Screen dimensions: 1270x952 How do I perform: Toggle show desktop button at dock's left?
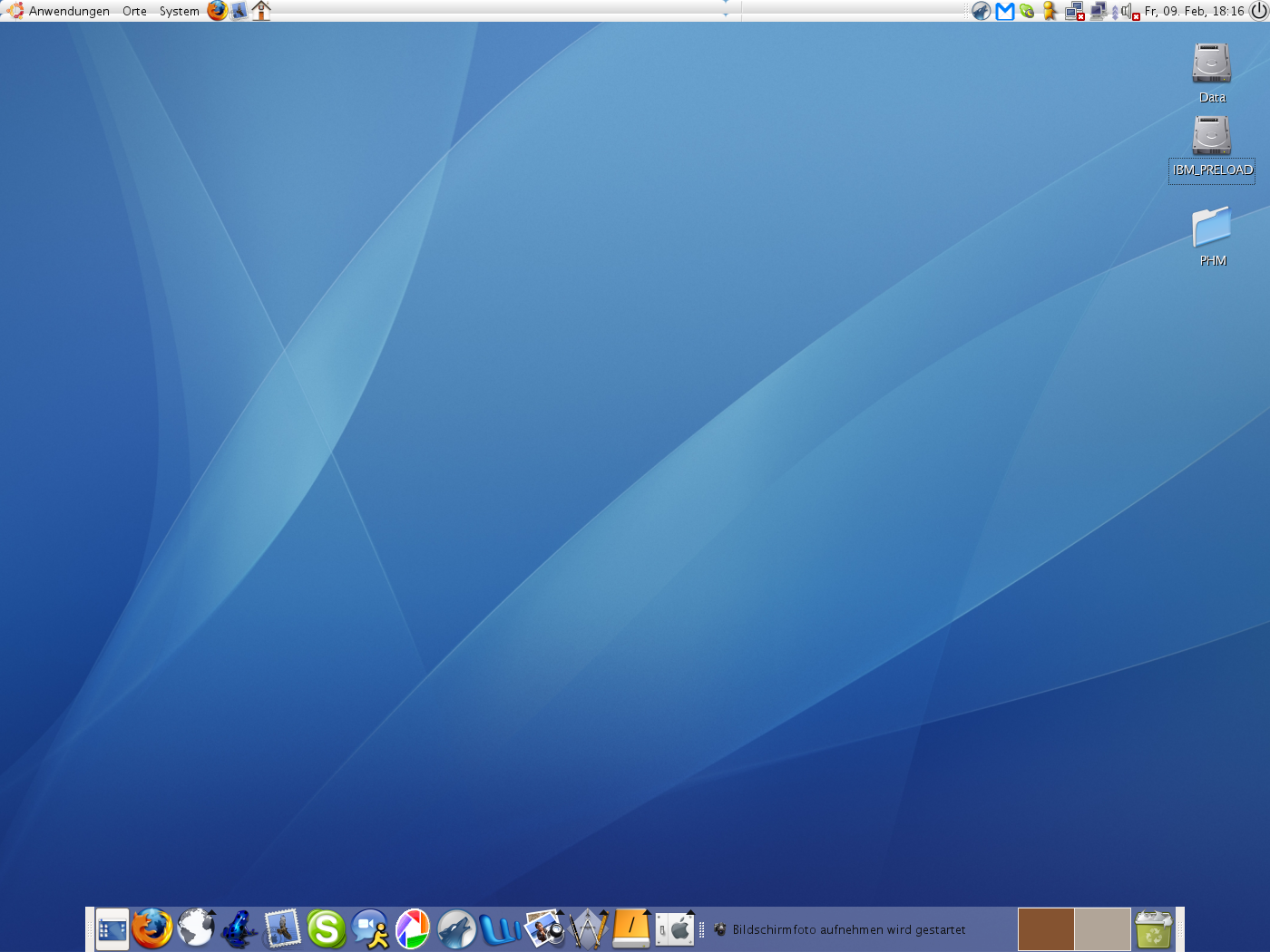tap(112, 929)
